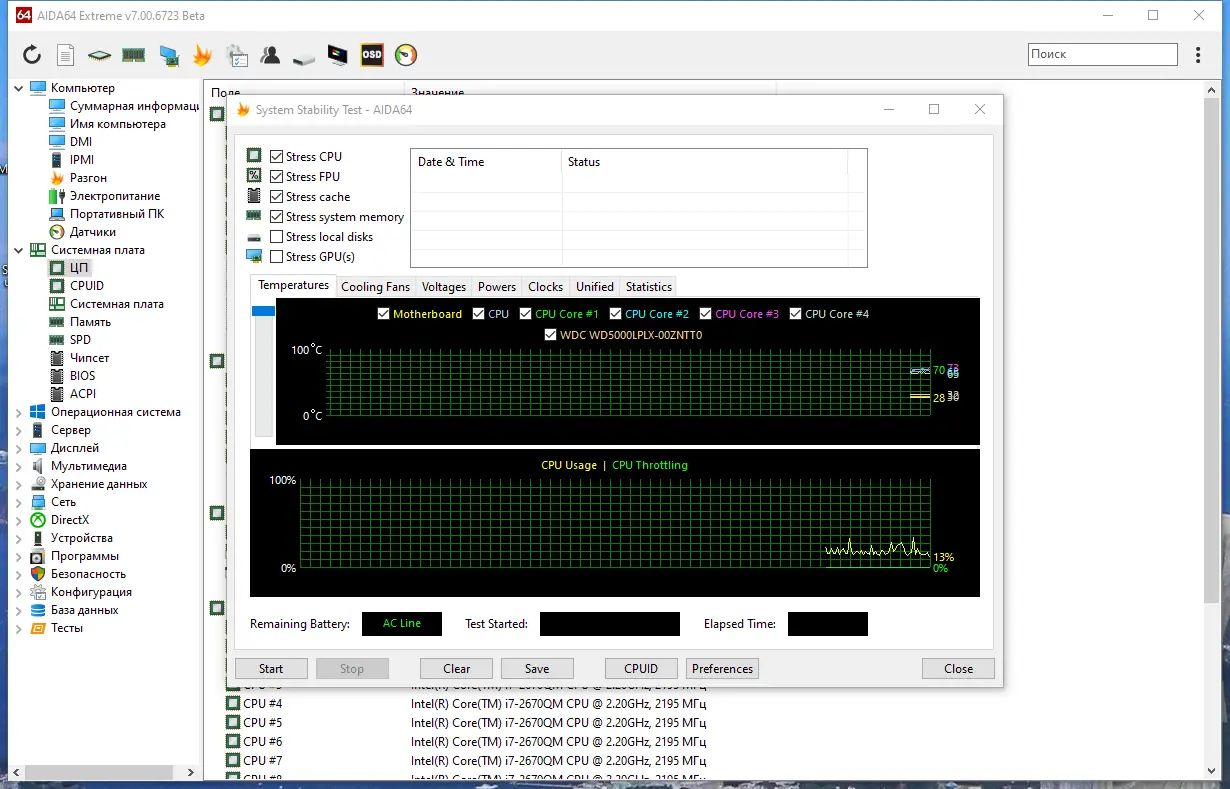Open the three-dot main menu
The width and height of the screenshot is (1230, 789).
click(x=1198, y=55)
